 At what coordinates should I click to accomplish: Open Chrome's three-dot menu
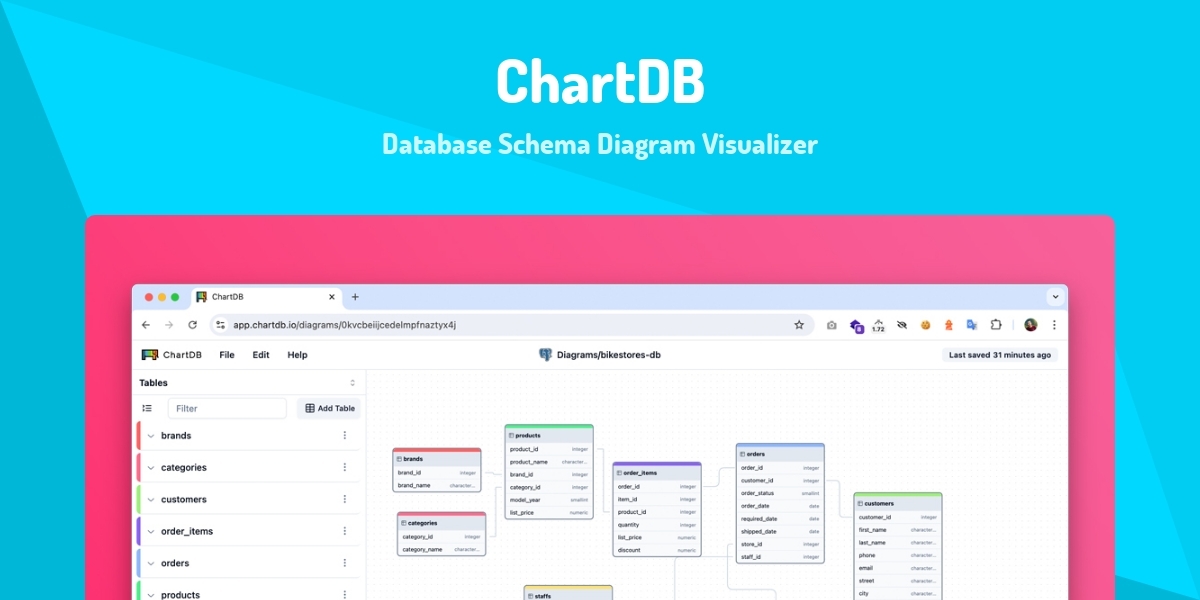pos(1054,325)
